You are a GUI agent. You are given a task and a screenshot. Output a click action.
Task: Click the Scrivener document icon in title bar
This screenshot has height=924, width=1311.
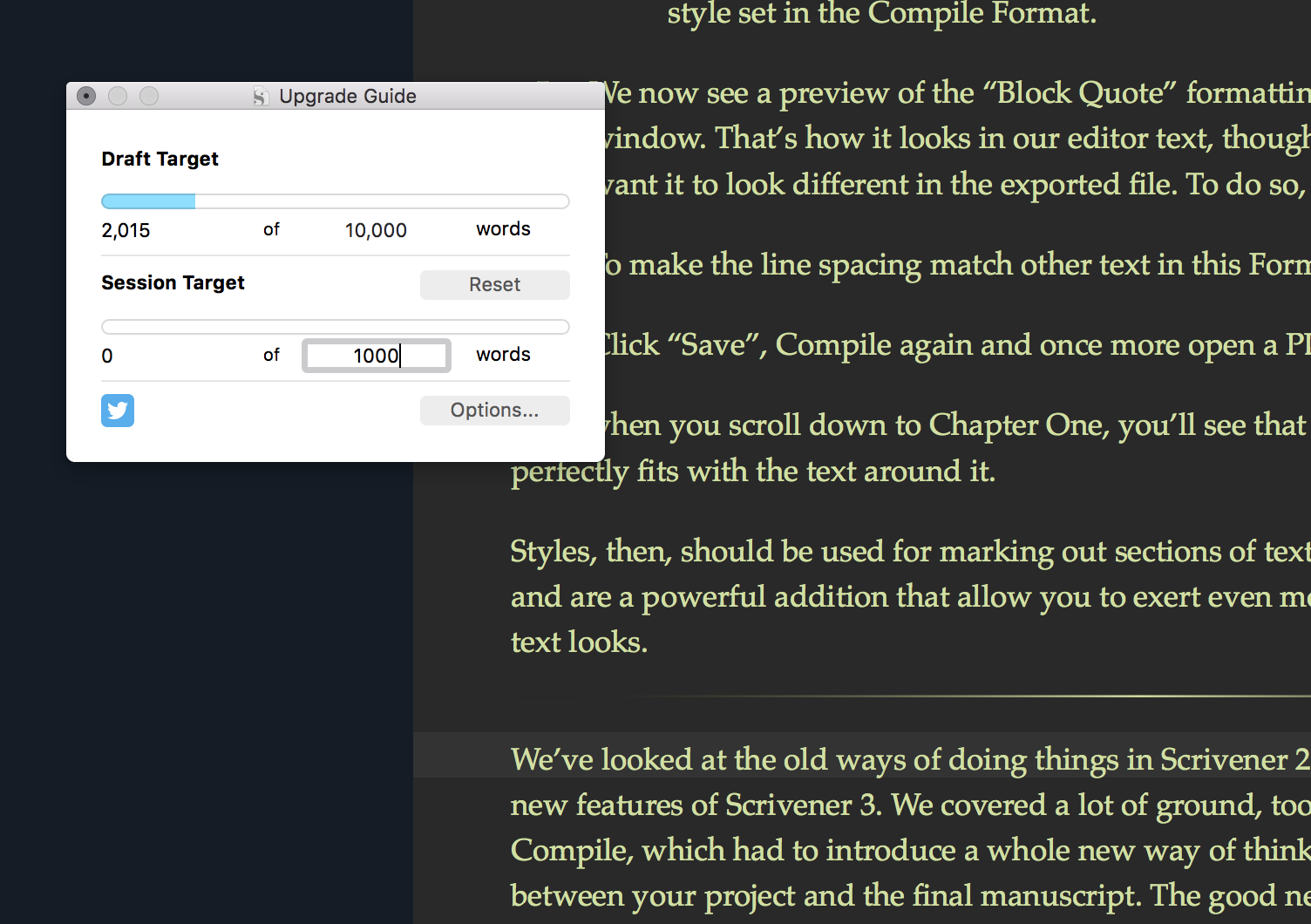point(260,96)
